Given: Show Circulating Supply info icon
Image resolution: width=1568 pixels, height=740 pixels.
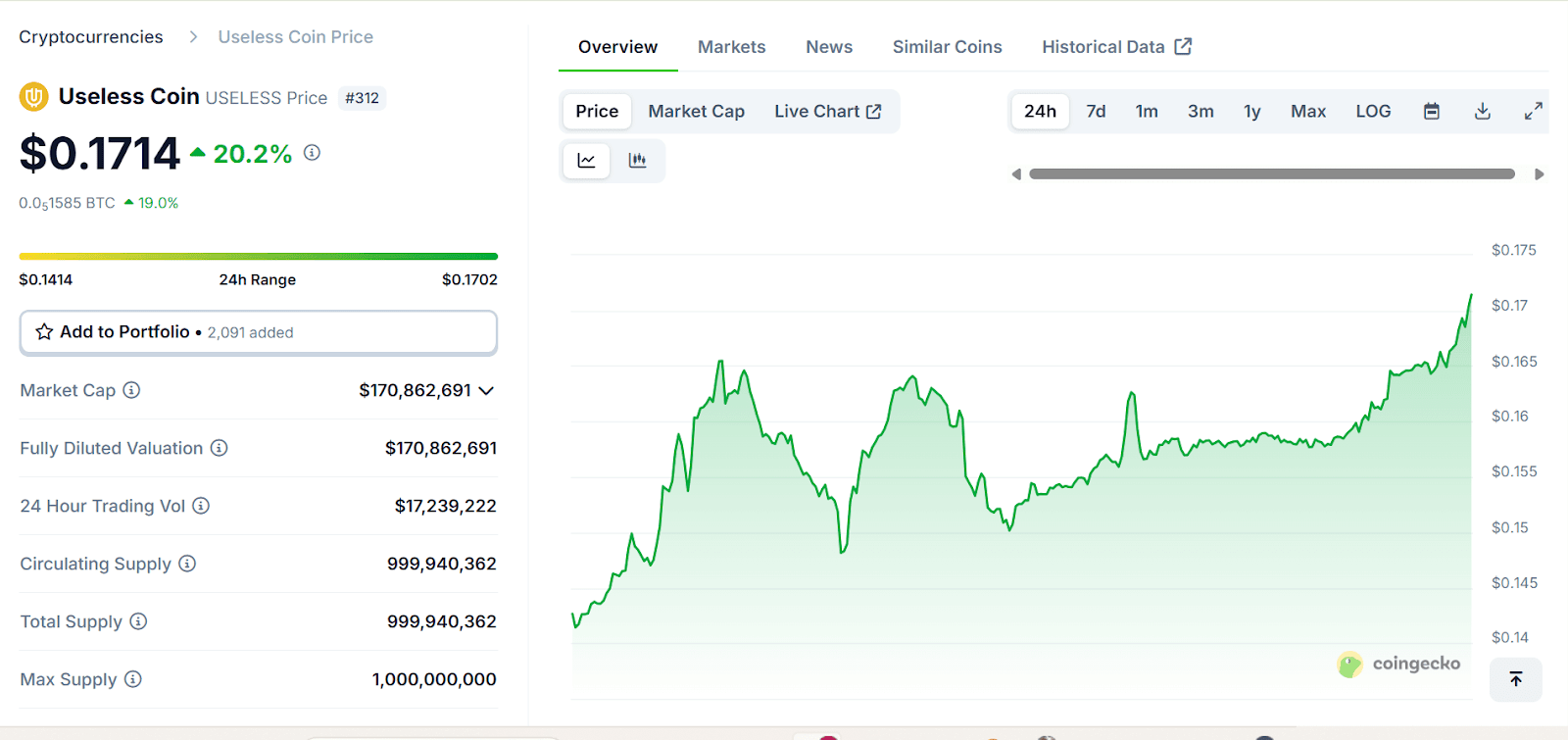Looking at the screenshot, I should [187, 564].
